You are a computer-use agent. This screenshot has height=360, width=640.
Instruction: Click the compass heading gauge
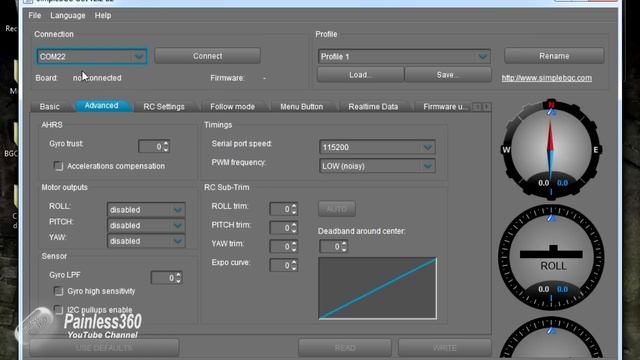pyautogui.click(x=551, y=149)
